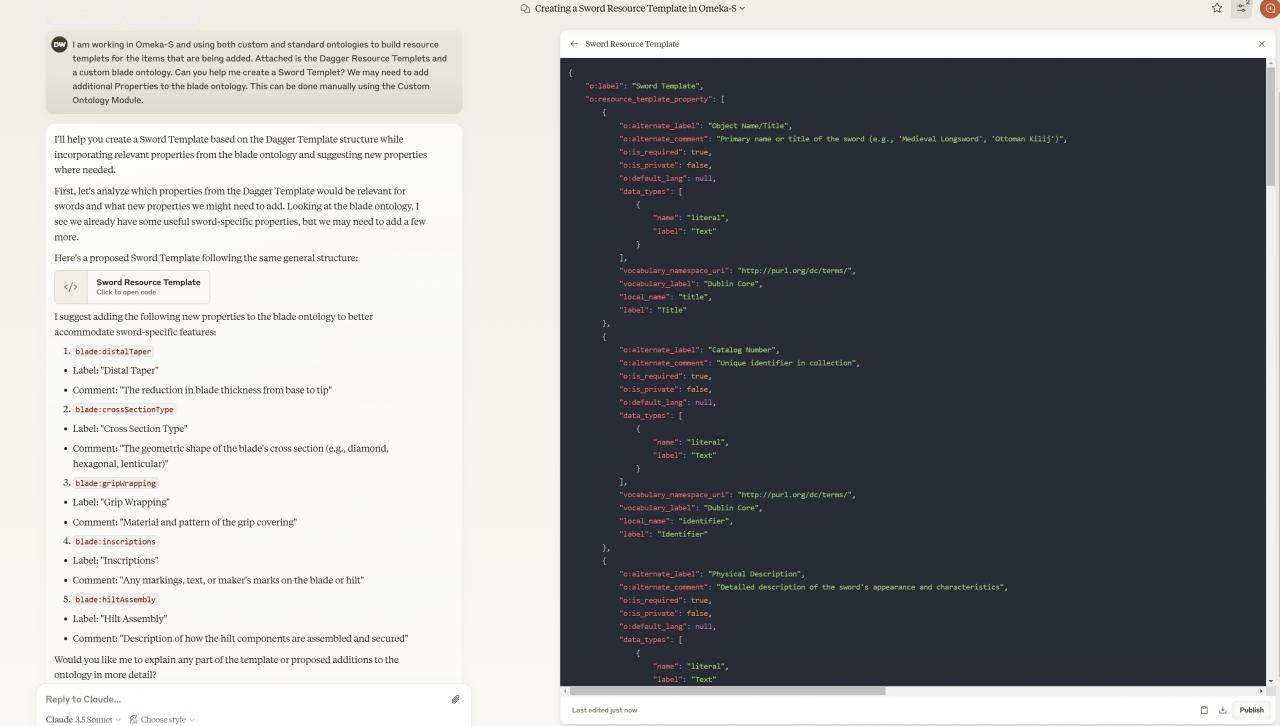The height and width of the screenshot is (726, 1280).
Task: Download the Sword Resource Template file
Action: [1222, 710]
